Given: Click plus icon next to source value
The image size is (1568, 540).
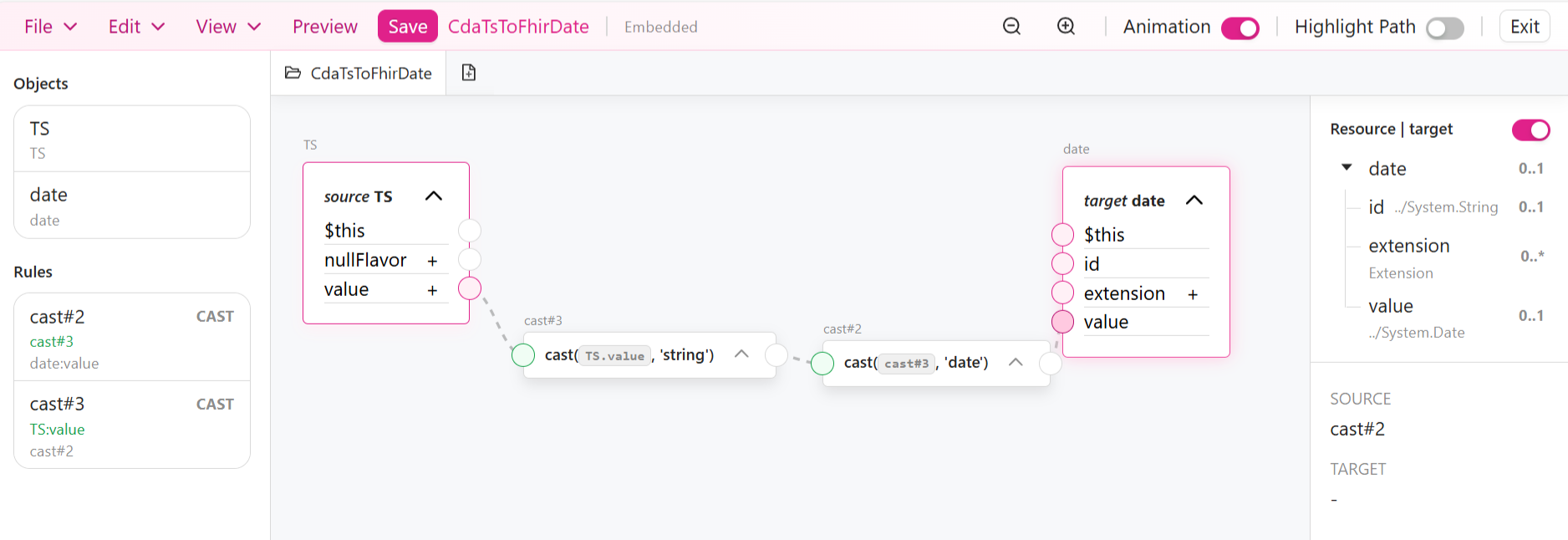Looking at the screenshot, I should tap(432, 290).
